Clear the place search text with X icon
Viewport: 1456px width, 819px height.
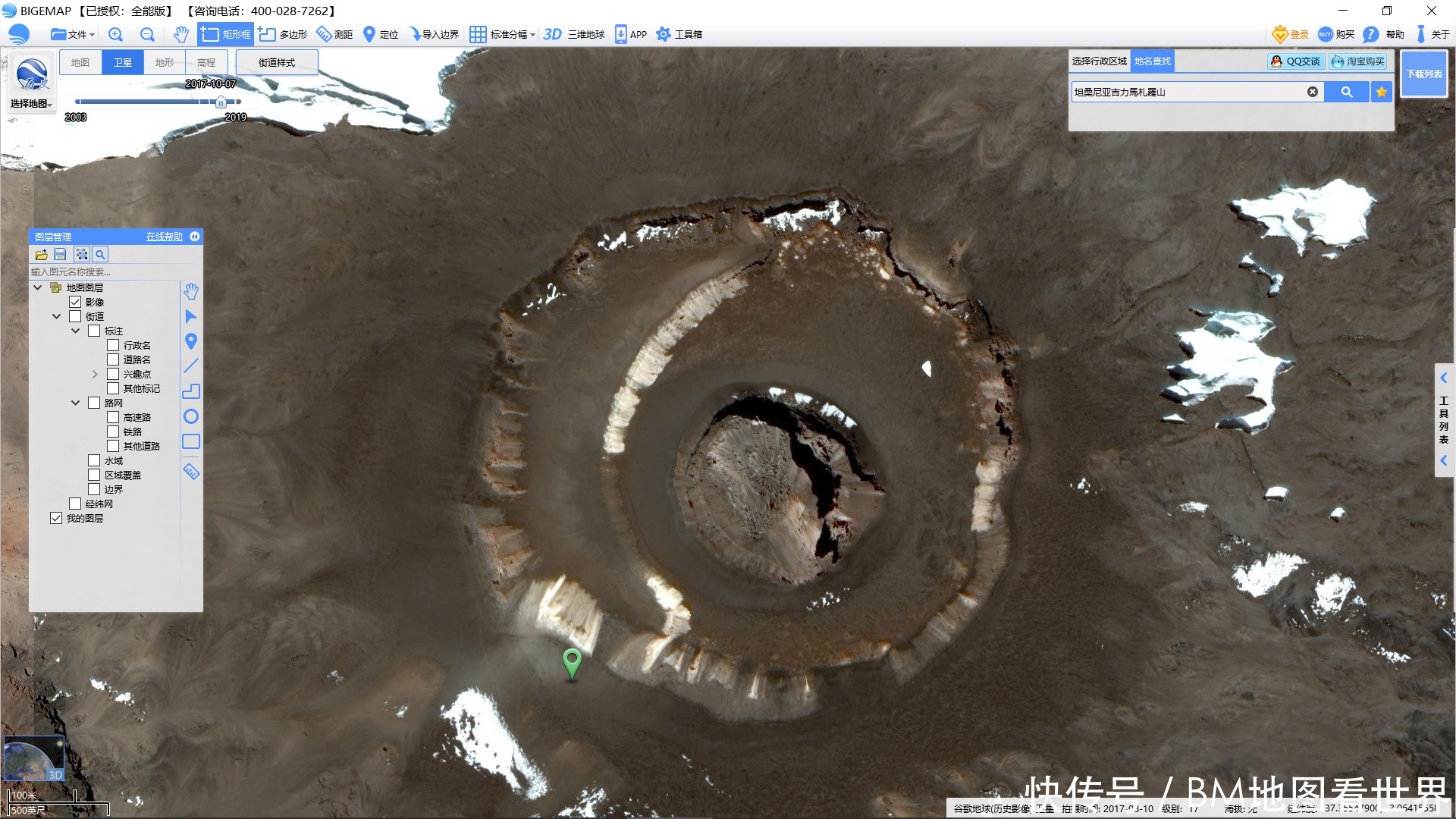pyautogui.click(x=1313, y=92)
